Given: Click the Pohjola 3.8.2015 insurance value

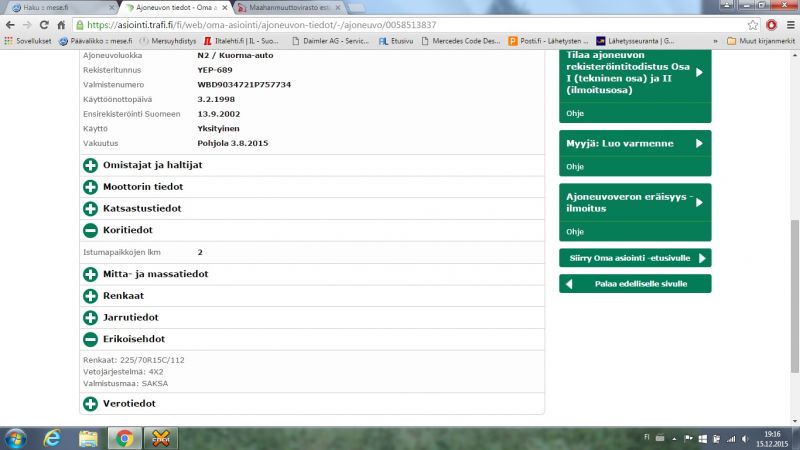Looking at the screenshot, I should [x=233, y=143].
